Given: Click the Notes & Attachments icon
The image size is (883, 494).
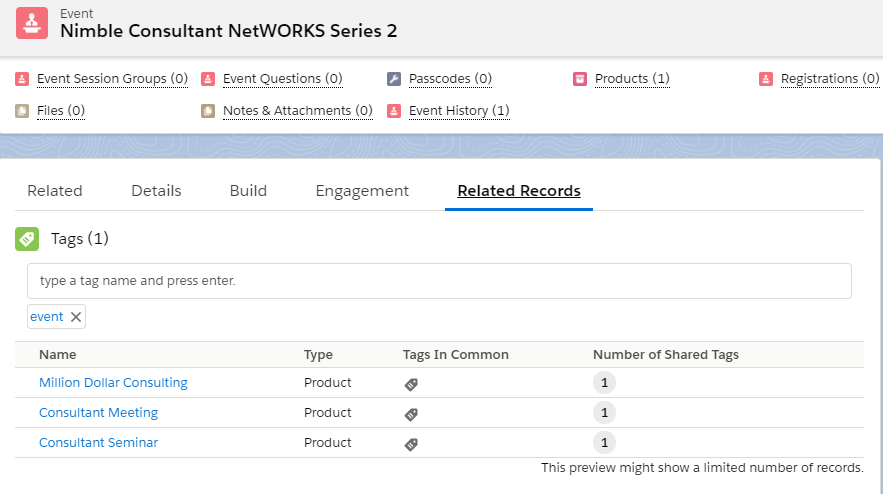Looking at the screenshot, I should 208,111.
